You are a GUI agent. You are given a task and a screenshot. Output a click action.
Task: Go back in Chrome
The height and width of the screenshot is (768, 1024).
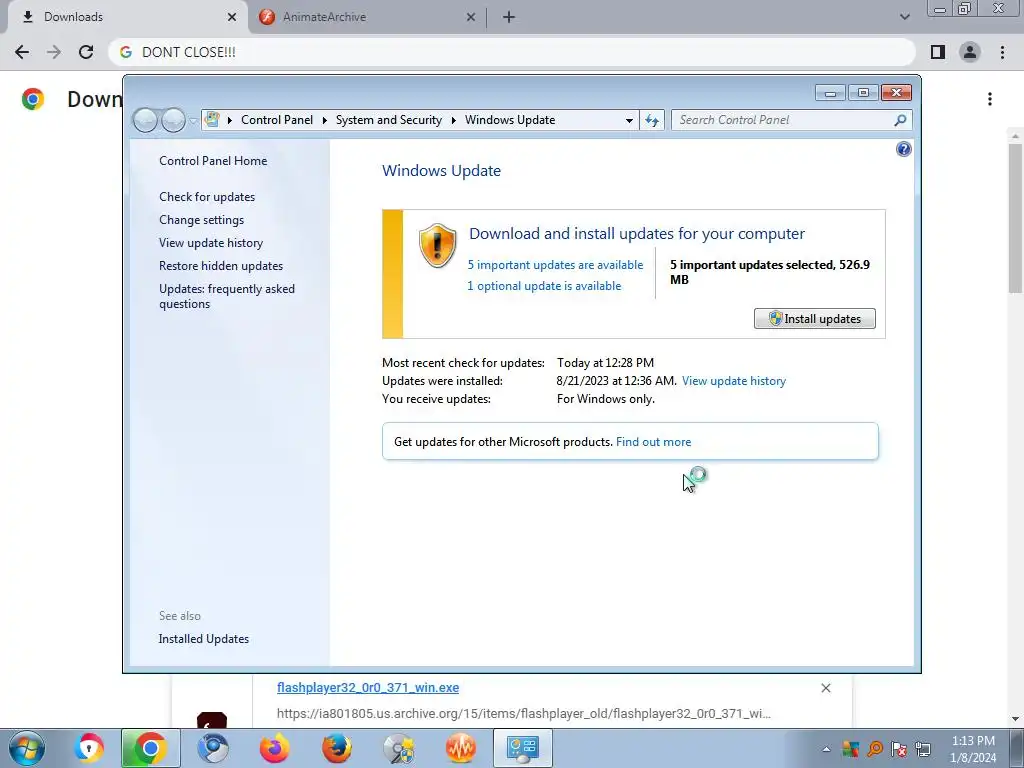tap(22, 52)
